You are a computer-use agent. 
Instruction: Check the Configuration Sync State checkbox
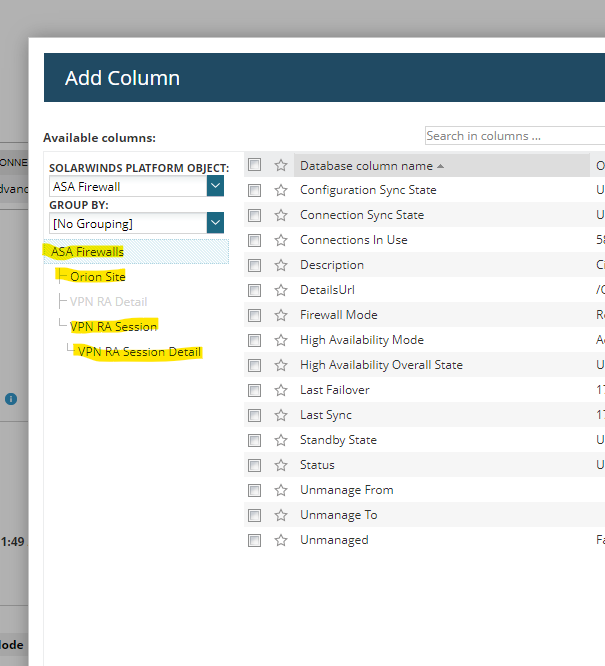pos(254,190)
